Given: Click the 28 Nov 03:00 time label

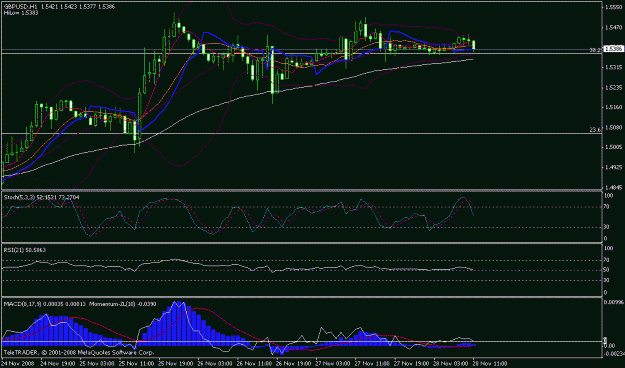Looking at the screenshot, I should point(449,364).
